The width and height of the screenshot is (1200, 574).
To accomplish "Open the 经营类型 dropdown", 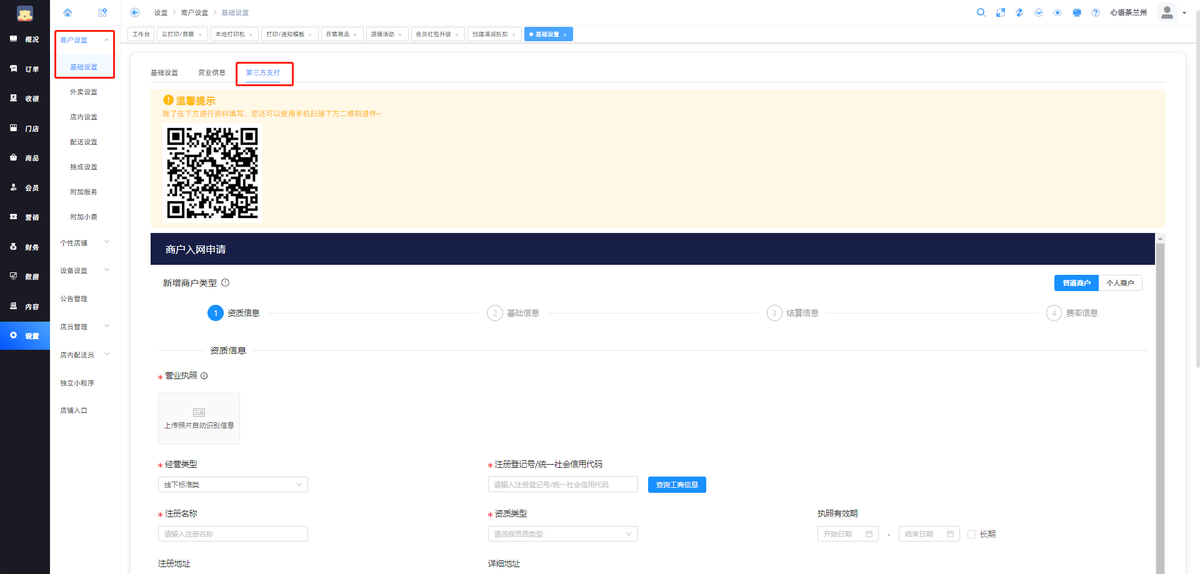I will 233,485.
